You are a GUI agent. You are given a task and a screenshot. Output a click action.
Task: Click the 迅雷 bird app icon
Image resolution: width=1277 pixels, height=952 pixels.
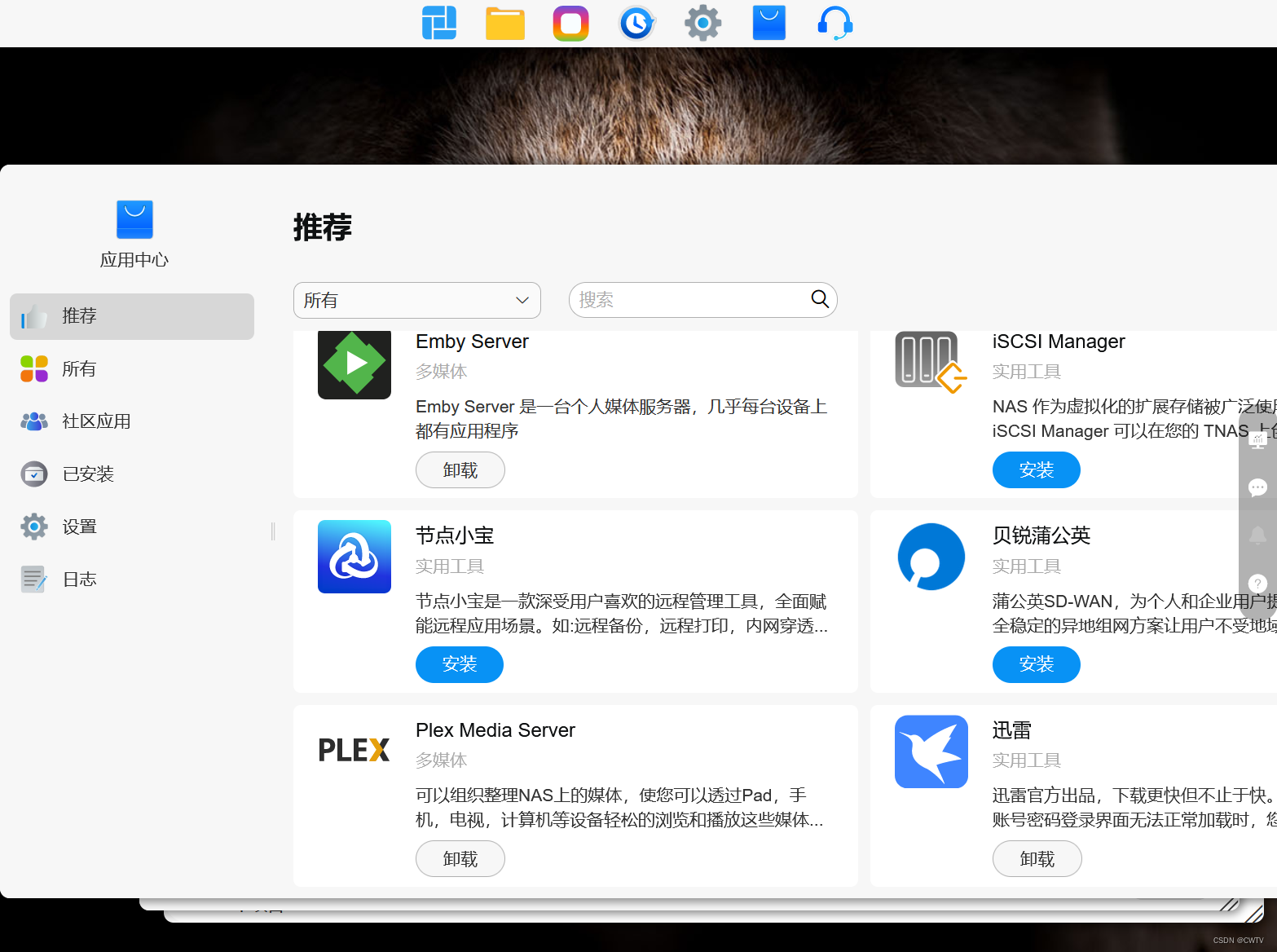coord(931,751)
